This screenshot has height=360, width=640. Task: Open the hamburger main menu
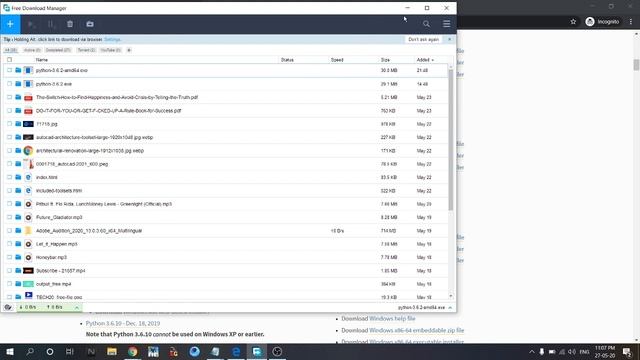pos(447,24)
